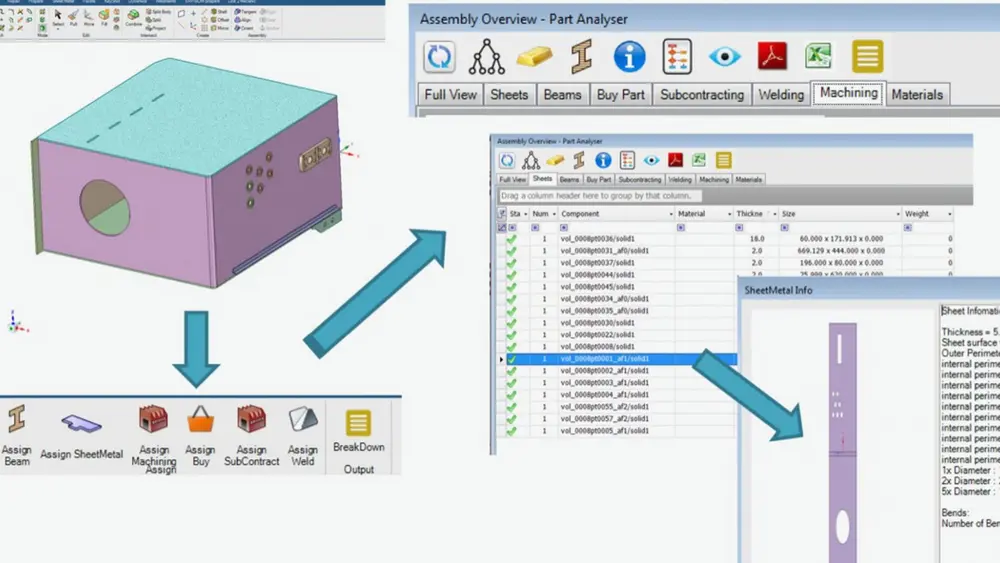Click the Assign Beam icon

pyautogui.click(x=16, y=421)
